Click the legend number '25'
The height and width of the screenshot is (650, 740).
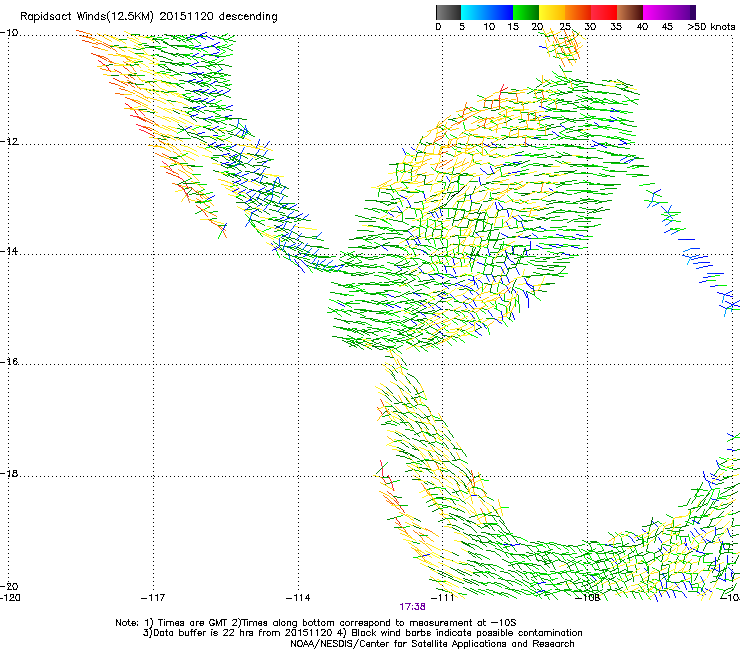click(x=565, y=26)
